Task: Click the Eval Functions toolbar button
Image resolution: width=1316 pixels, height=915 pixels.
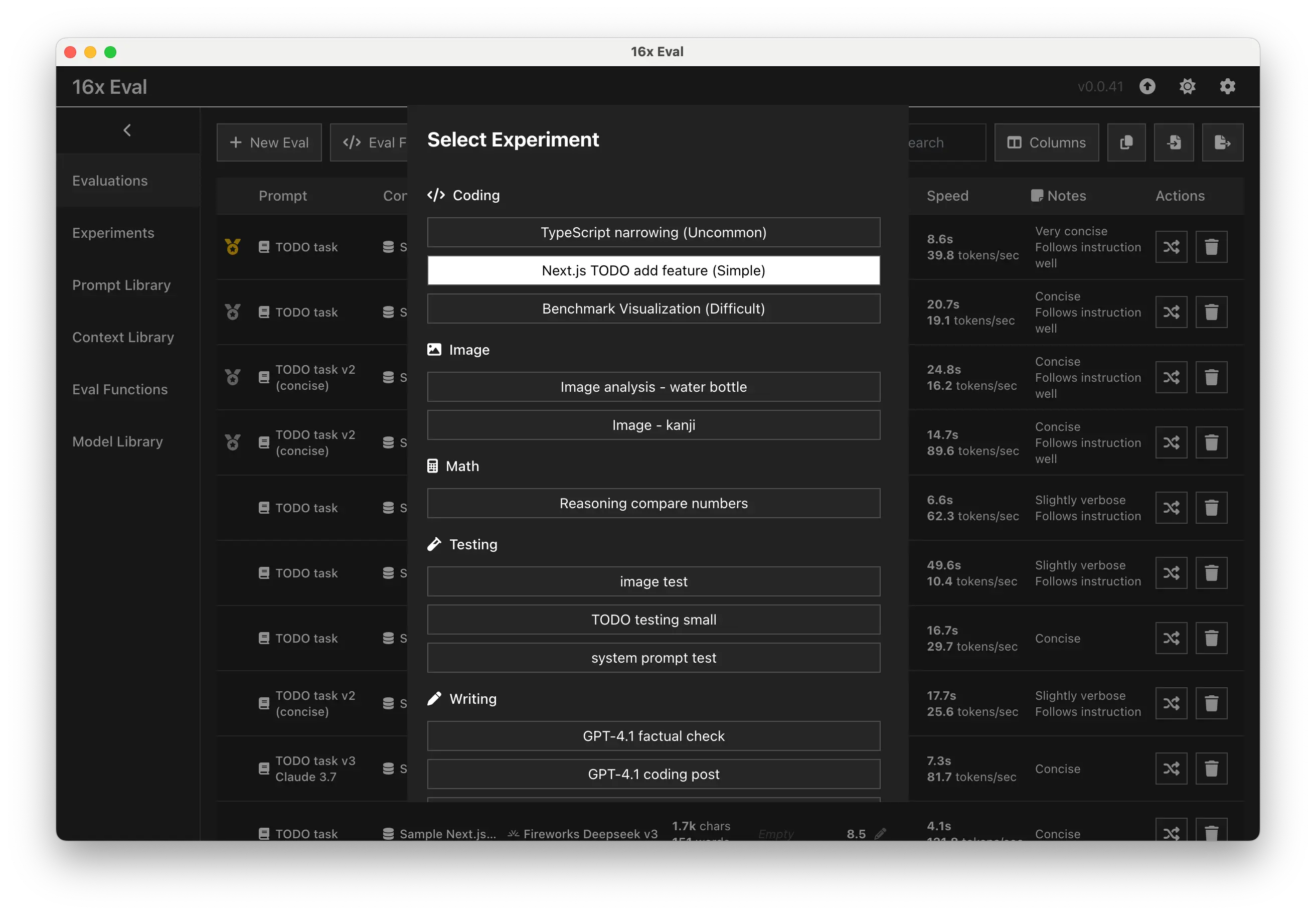Action: tap(369, 142)
